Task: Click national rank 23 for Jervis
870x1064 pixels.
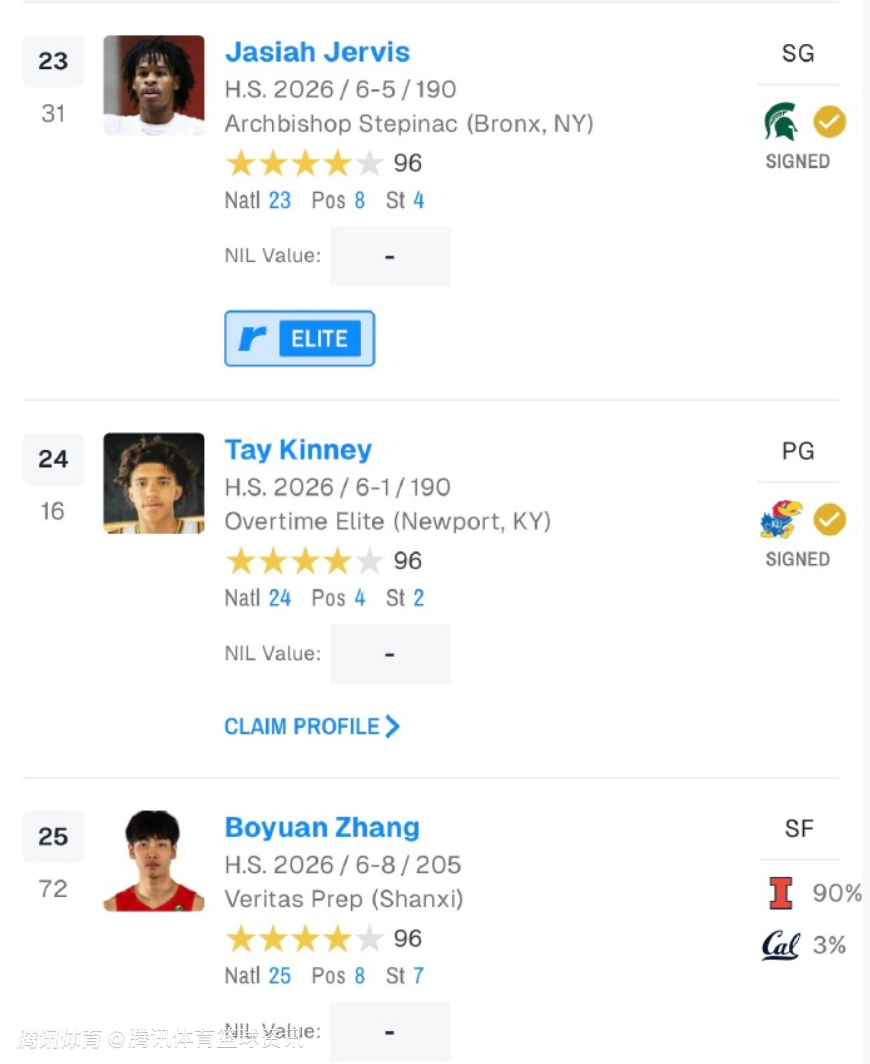Action: [279, 200]
